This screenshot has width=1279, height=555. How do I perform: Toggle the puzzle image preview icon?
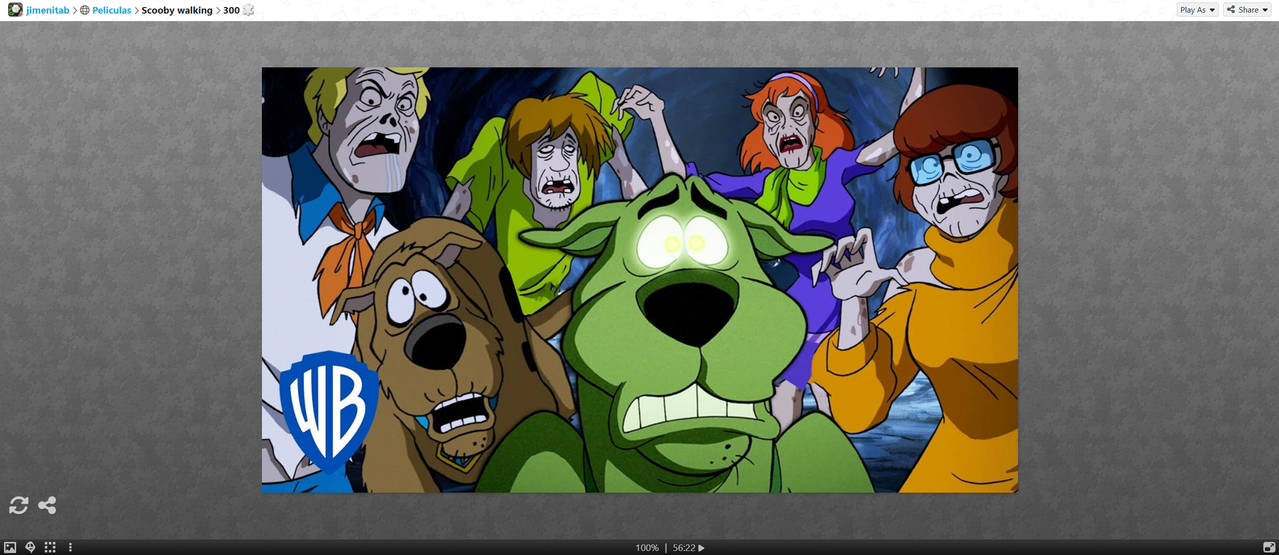(10, 547)
